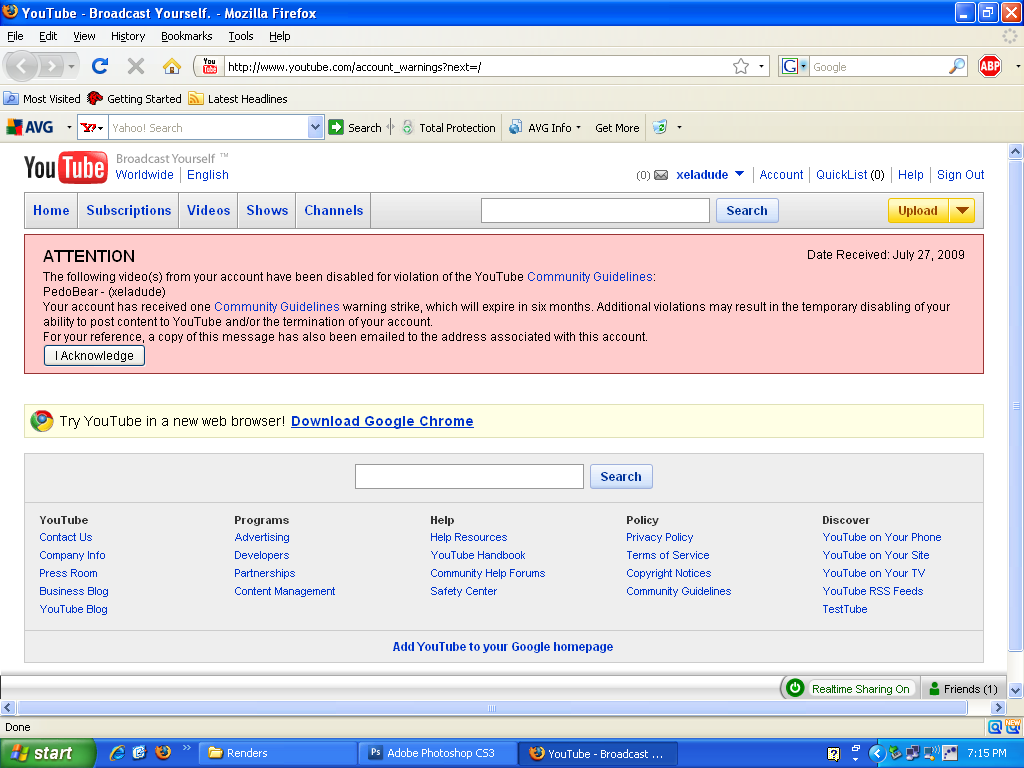Bookmark page with the star icon
1024x768 pixels.
tap(741, 66)
